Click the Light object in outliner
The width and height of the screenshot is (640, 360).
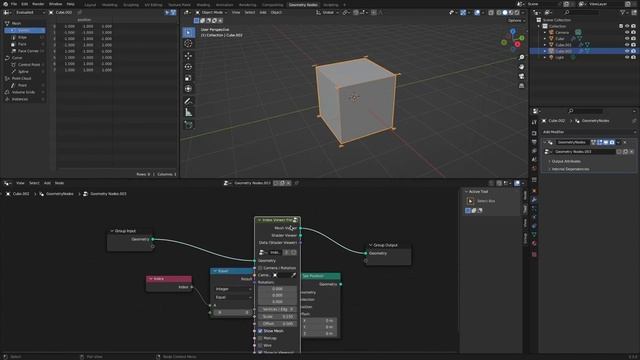pos(559,58)
